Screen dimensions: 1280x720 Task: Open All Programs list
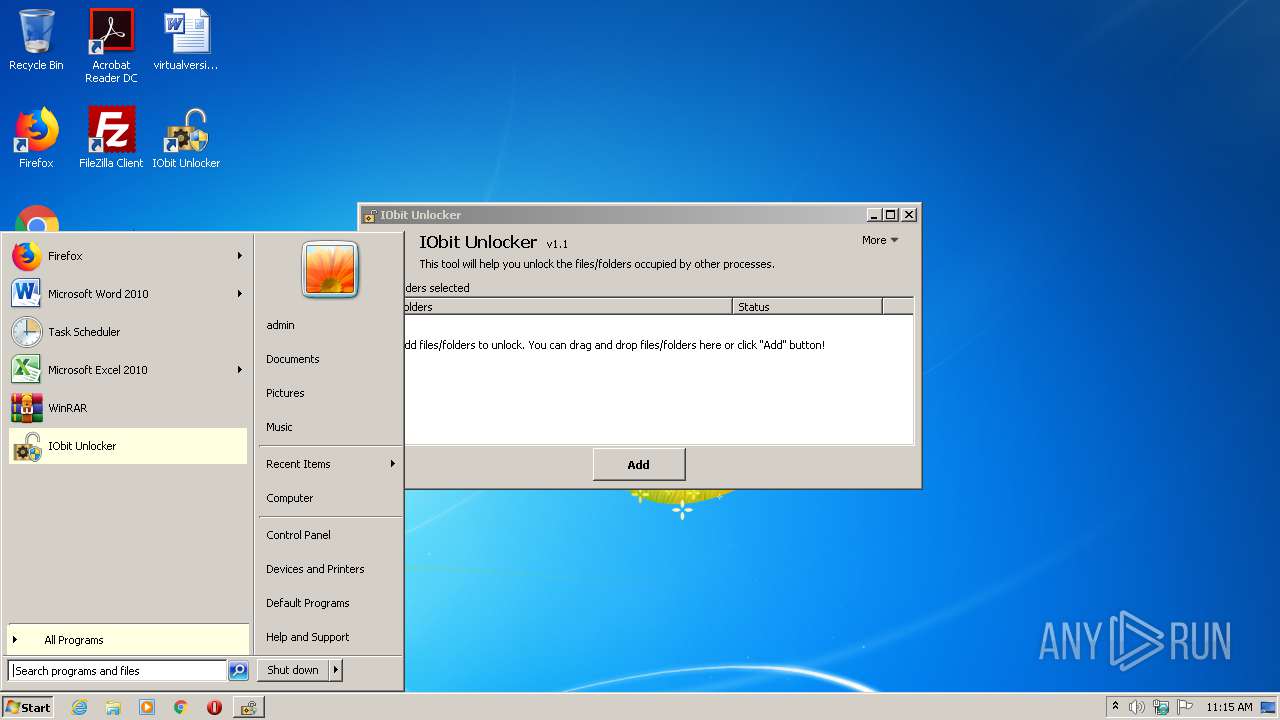(x=128, y=640)
